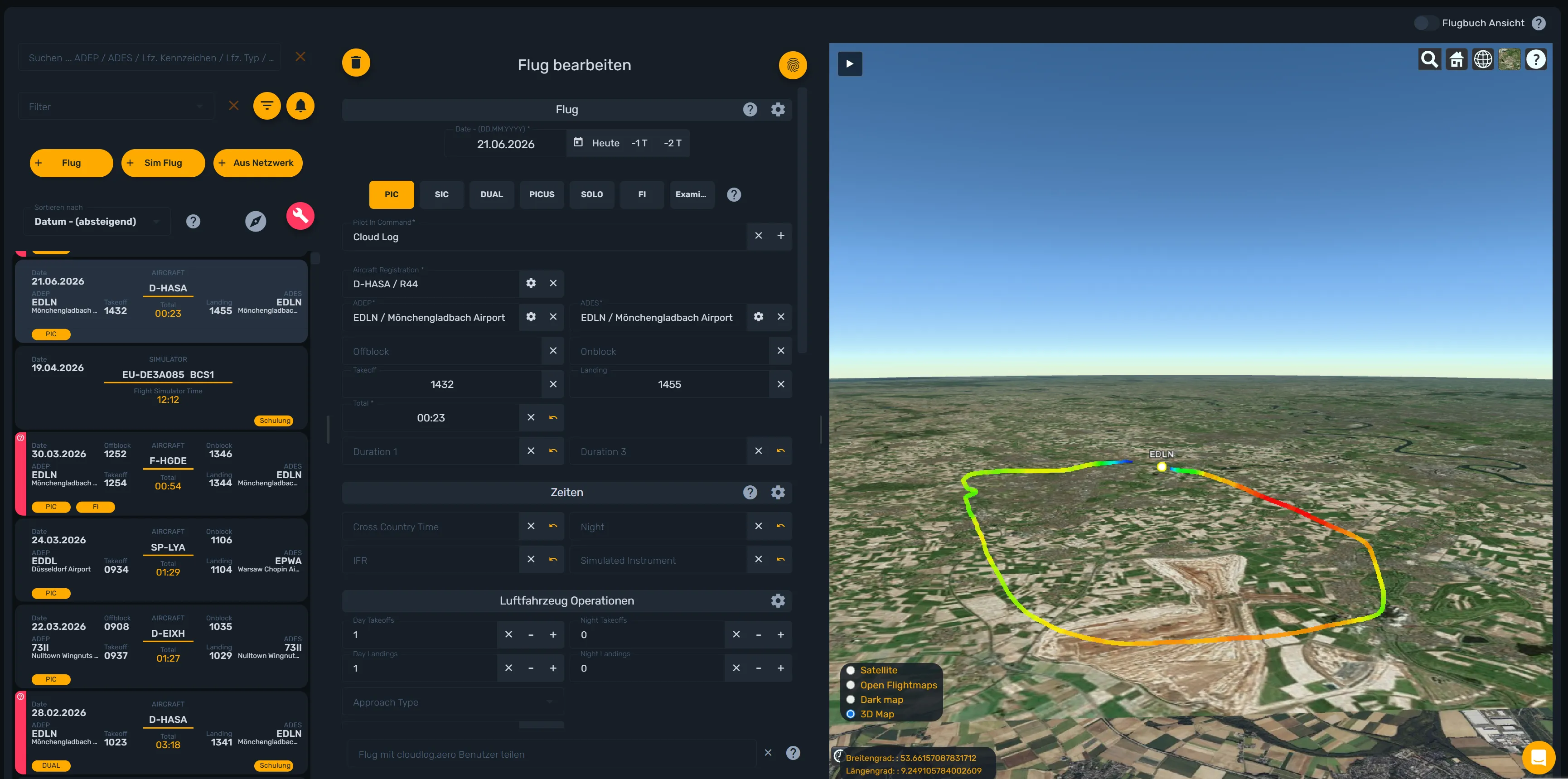Expand the Approach Type dropdown

[x=453, y=702]
